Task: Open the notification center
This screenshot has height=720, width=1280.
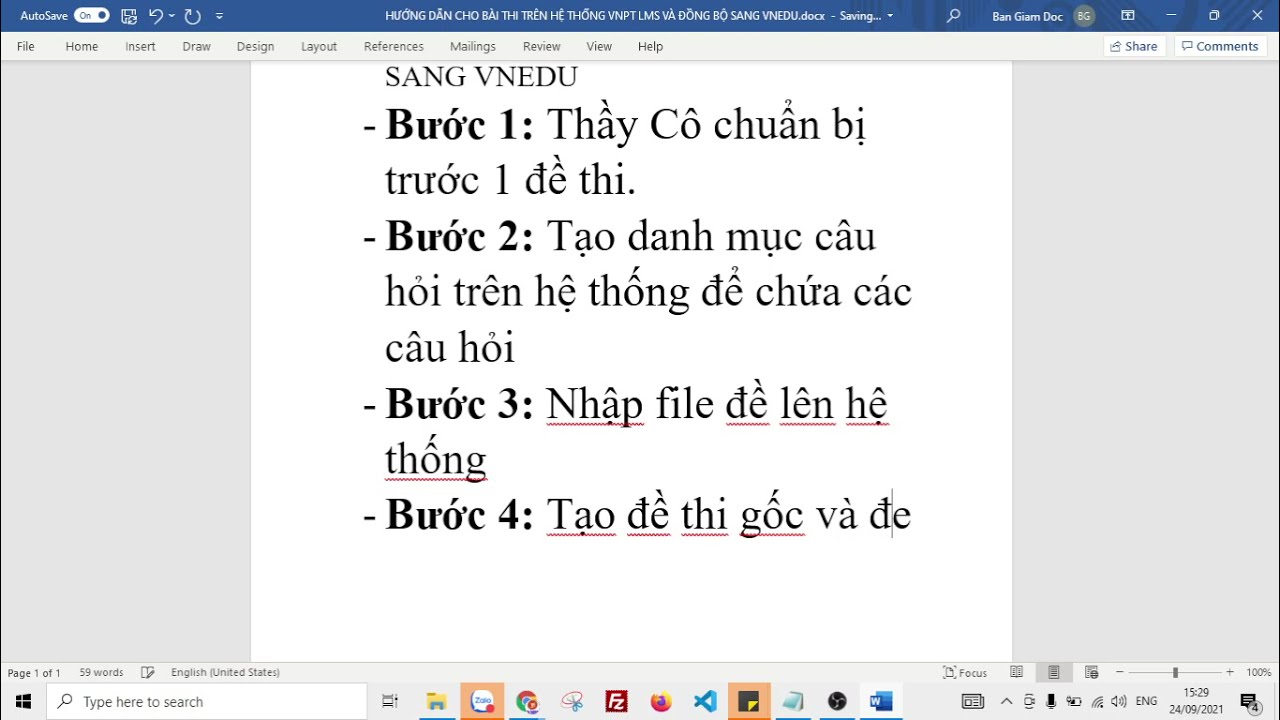Action: pos(1249,702)
